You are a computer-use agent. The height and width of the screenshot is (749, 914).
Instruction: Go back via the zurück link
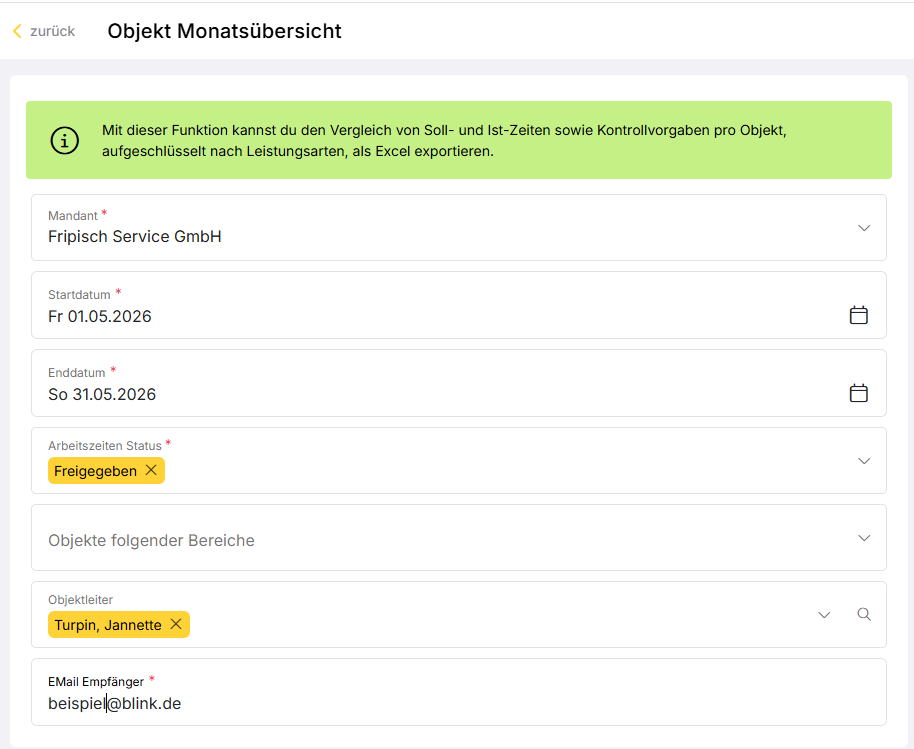(52, 31)
